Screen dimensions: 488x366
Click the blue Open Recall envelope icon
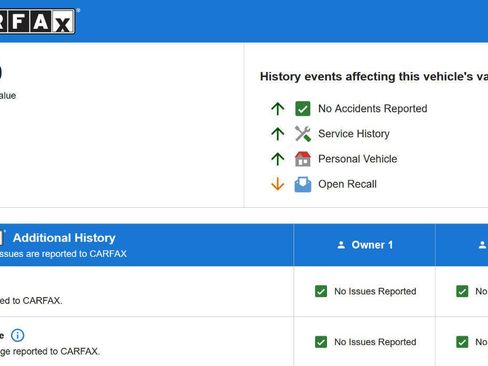[303, 184]
